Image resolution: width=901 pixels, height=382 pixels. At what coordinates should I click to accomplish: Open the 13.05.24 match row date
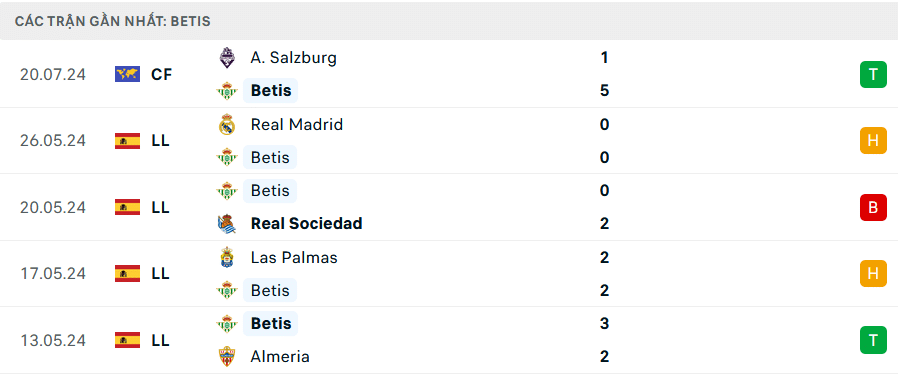point(53,341)
